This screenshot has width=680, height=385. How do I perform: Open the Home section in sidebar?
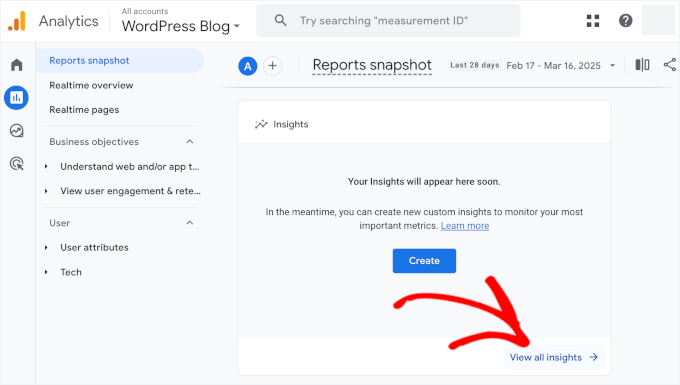[16, 65]
